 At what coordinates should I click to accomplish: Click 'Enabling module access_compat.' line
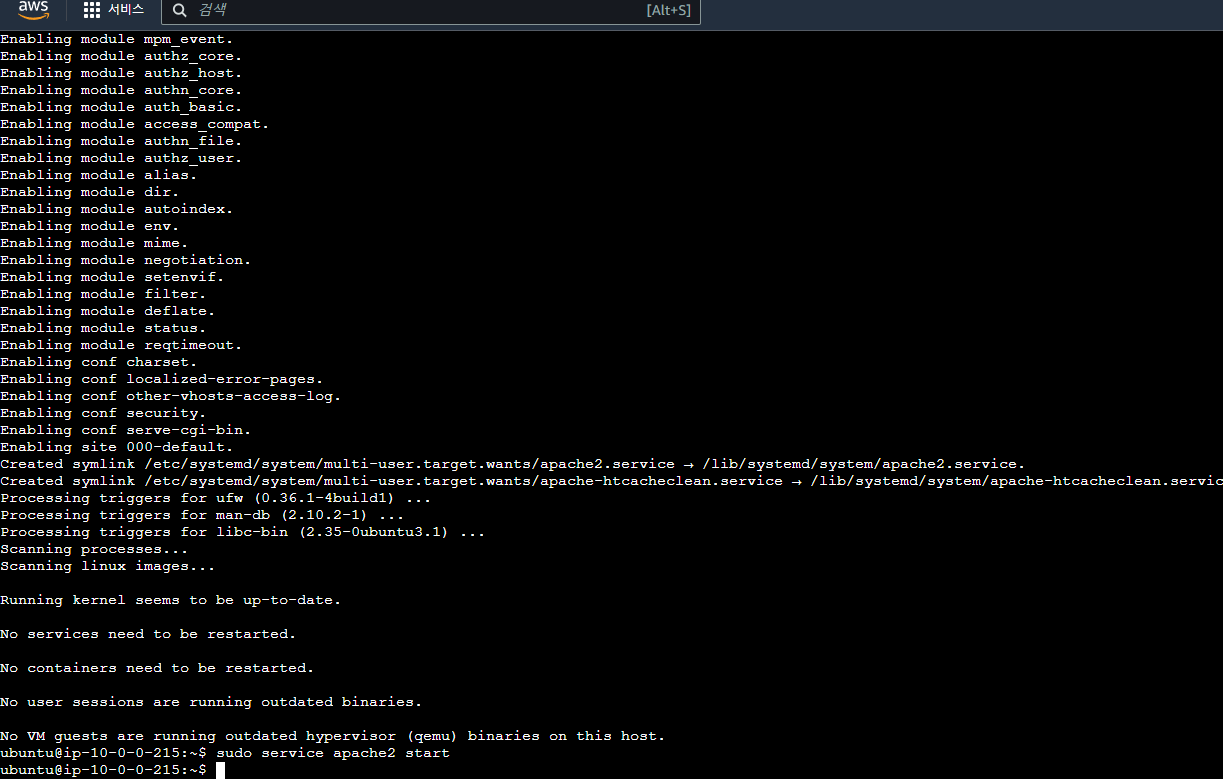pos(135,124)
